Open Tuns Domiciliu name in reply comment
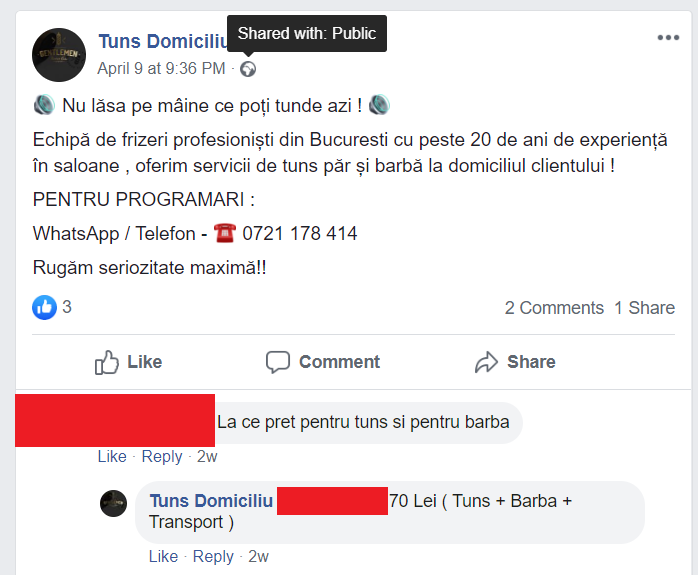Screen dimensions: 698x575 pyautogui.click(x=211, y=501)
